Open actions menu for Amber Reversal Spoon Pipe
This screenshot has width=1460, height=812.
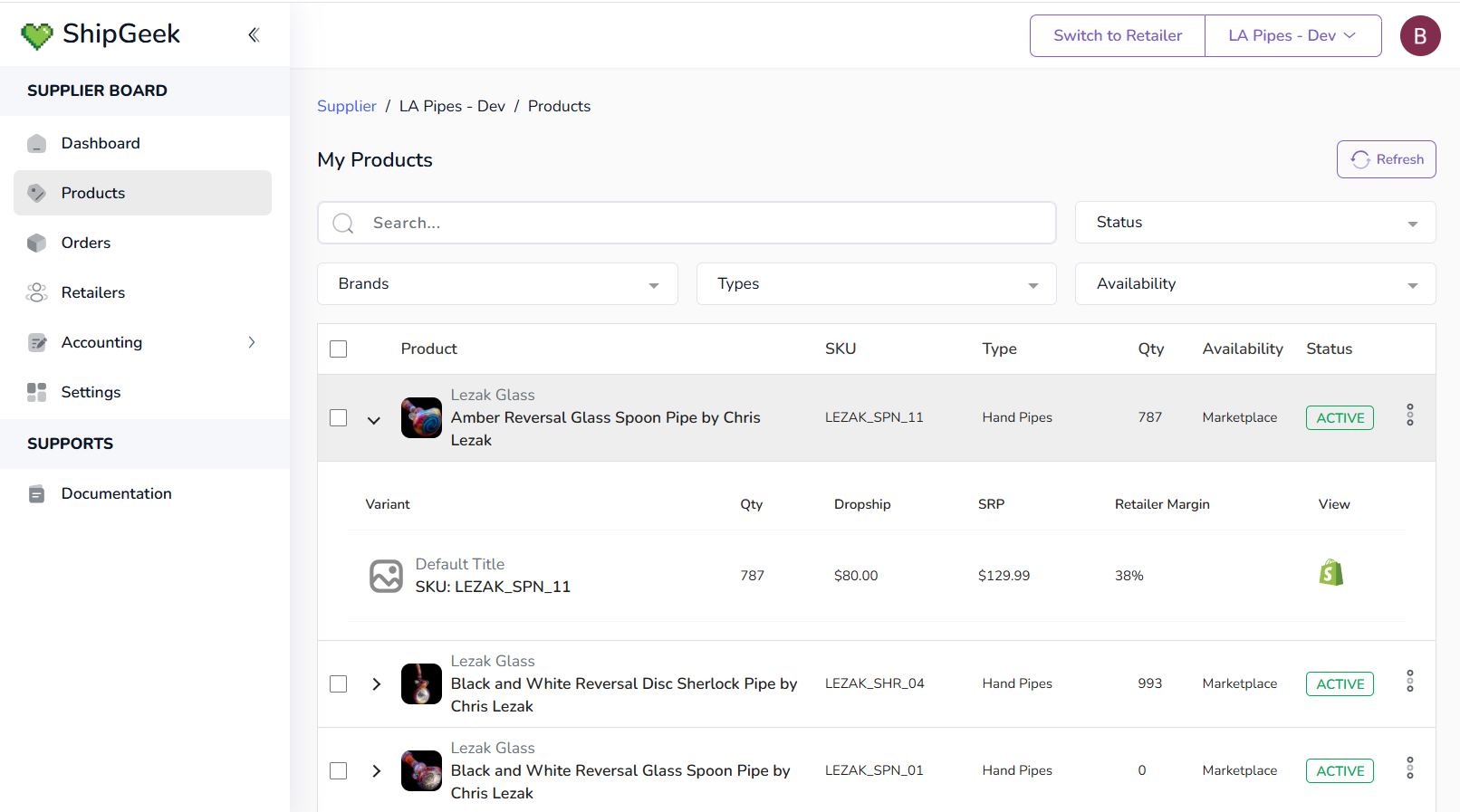[1410, 416]
